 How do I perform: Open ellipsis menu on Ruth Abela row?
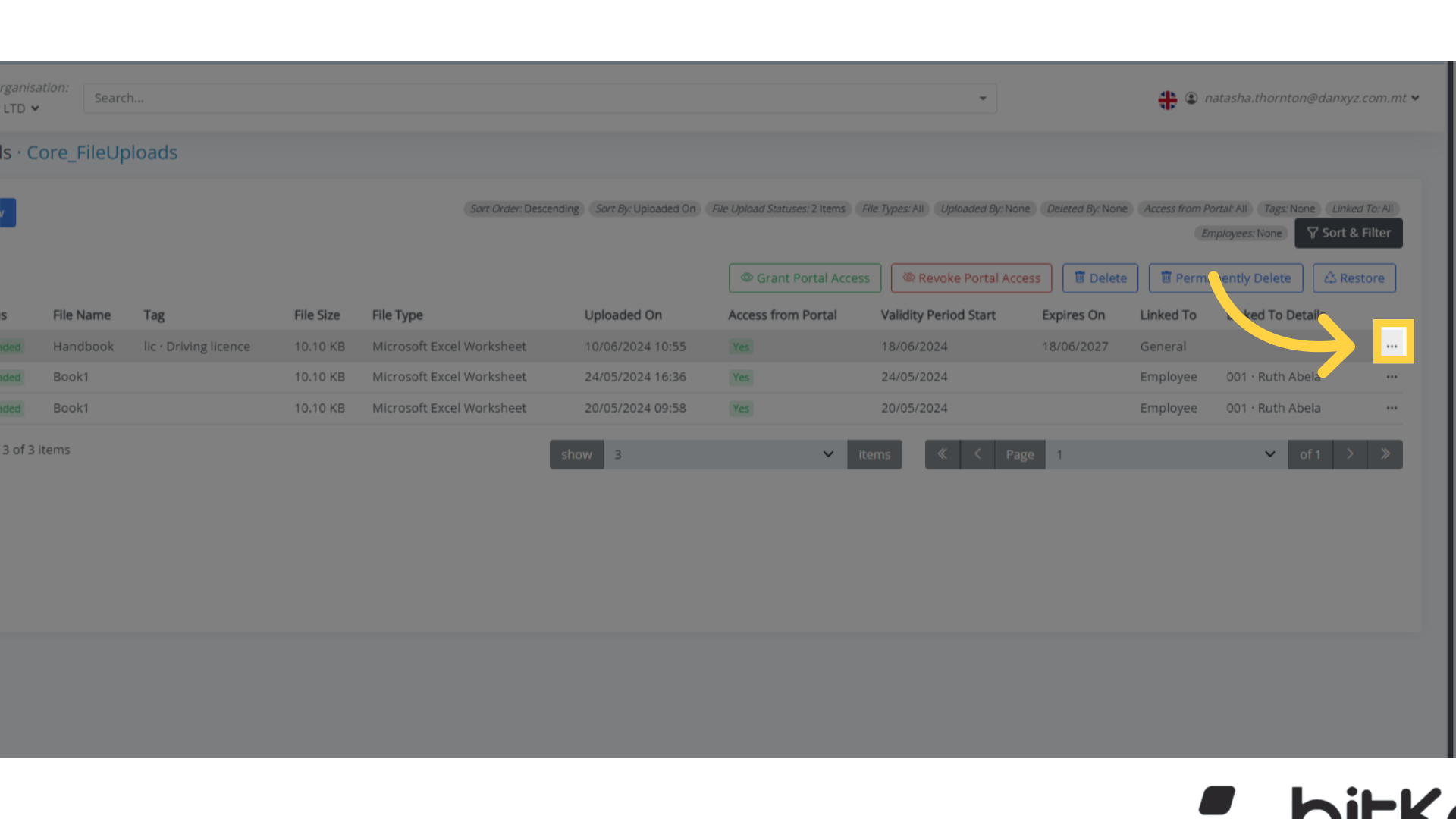click(1392, 377)
